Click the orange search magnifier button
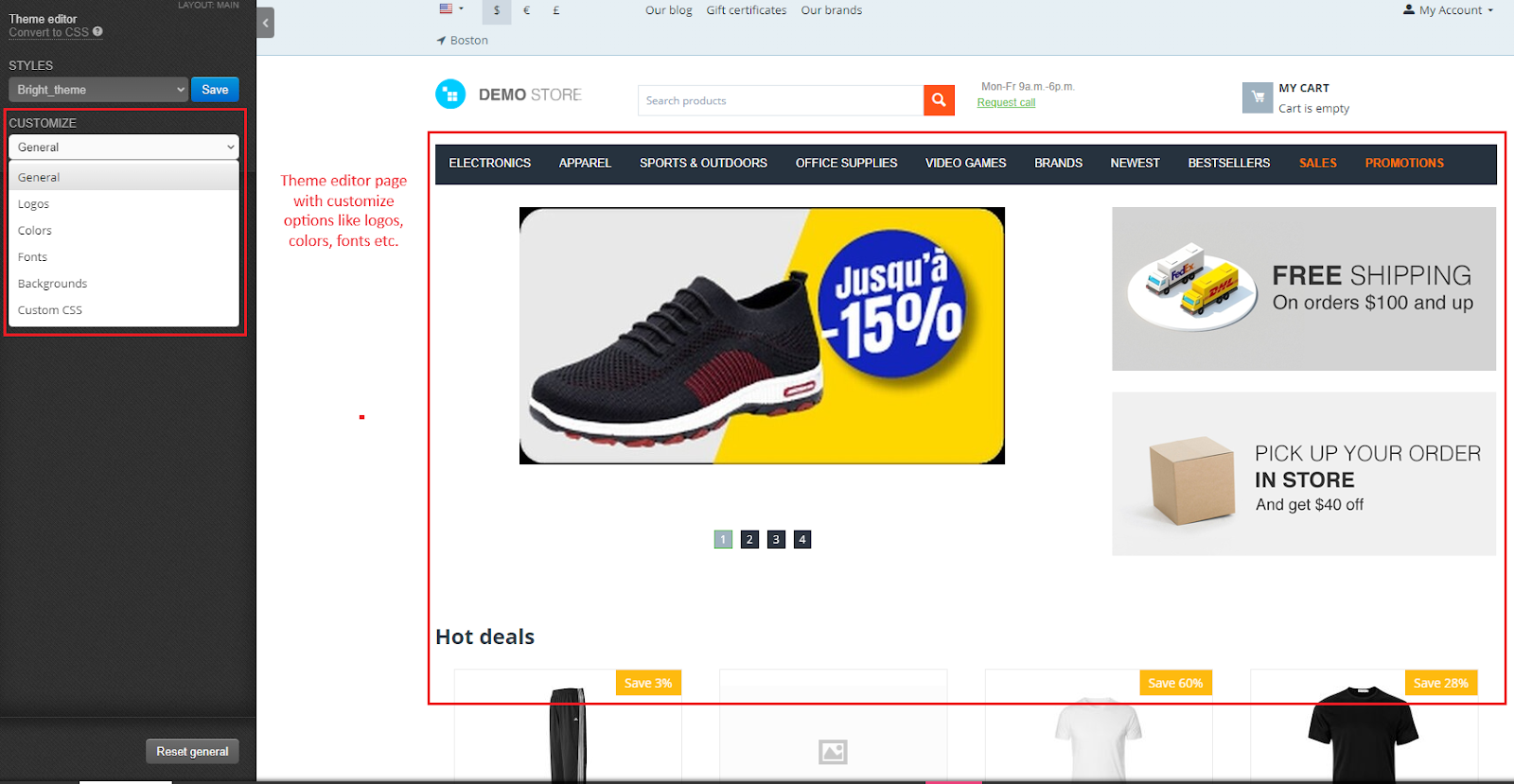 pos(939,100)
